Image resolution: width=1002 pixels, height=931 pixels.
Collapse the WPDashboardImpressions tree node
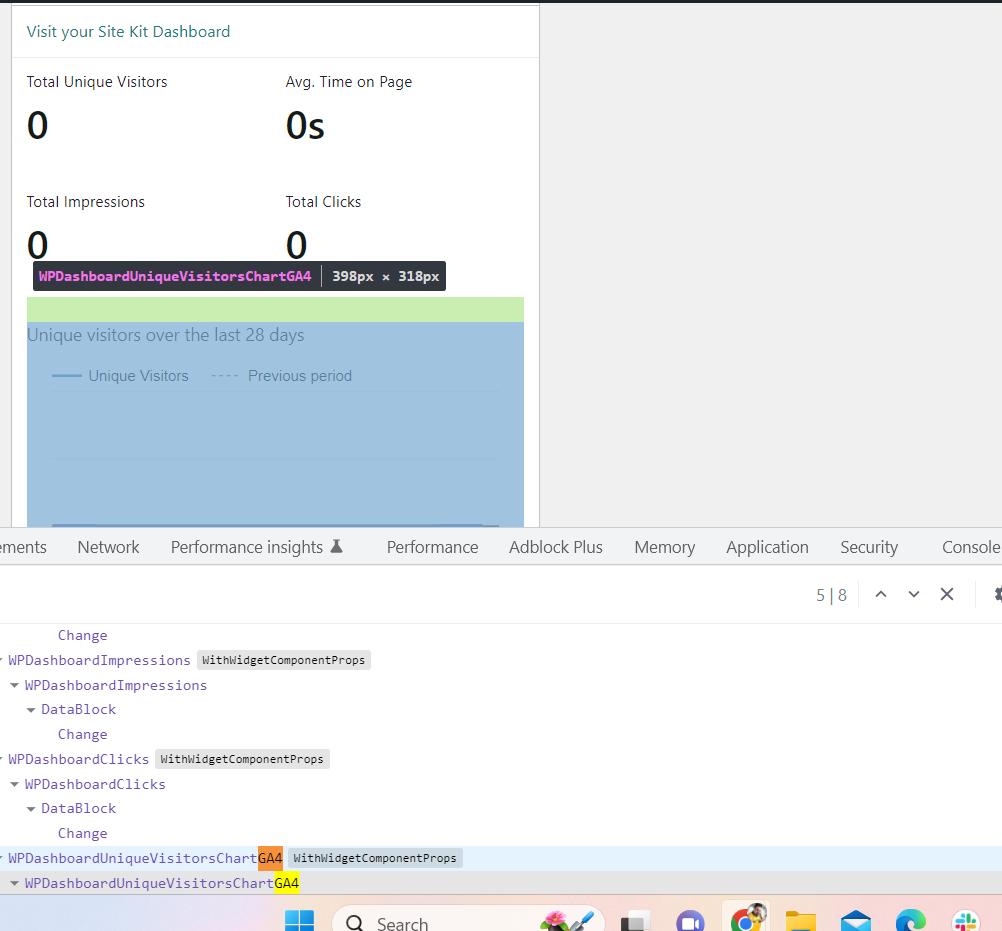click(x=14, y=685)
